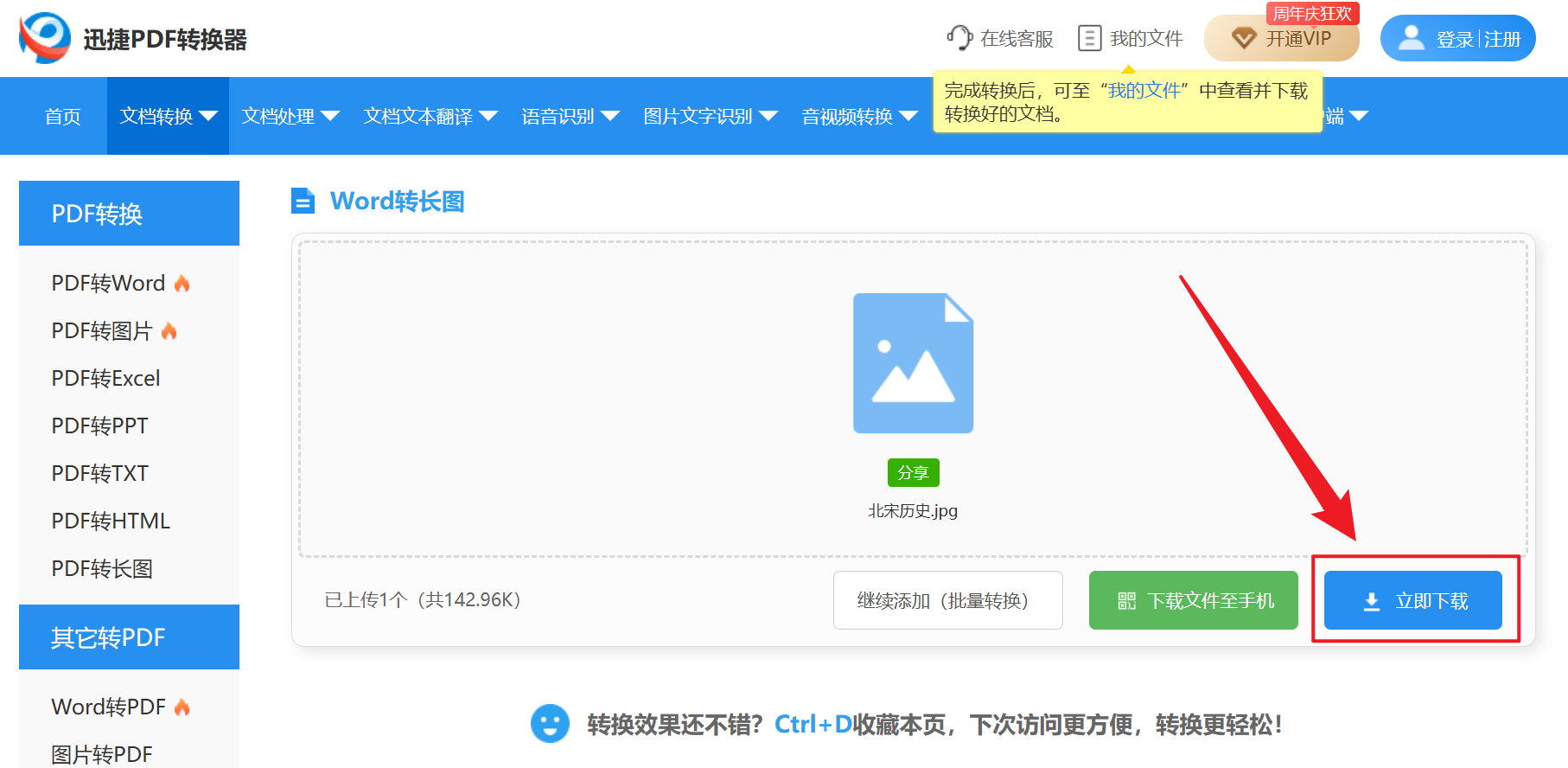Click the QR code icon in 下载文件至手机
The image size is (1568, 768).
coord(1126,601)
